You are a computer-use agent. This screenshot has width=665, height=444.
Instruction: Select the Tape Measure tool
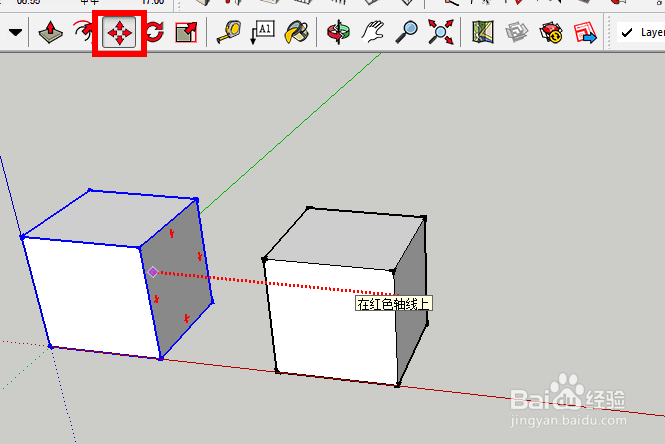229,32
